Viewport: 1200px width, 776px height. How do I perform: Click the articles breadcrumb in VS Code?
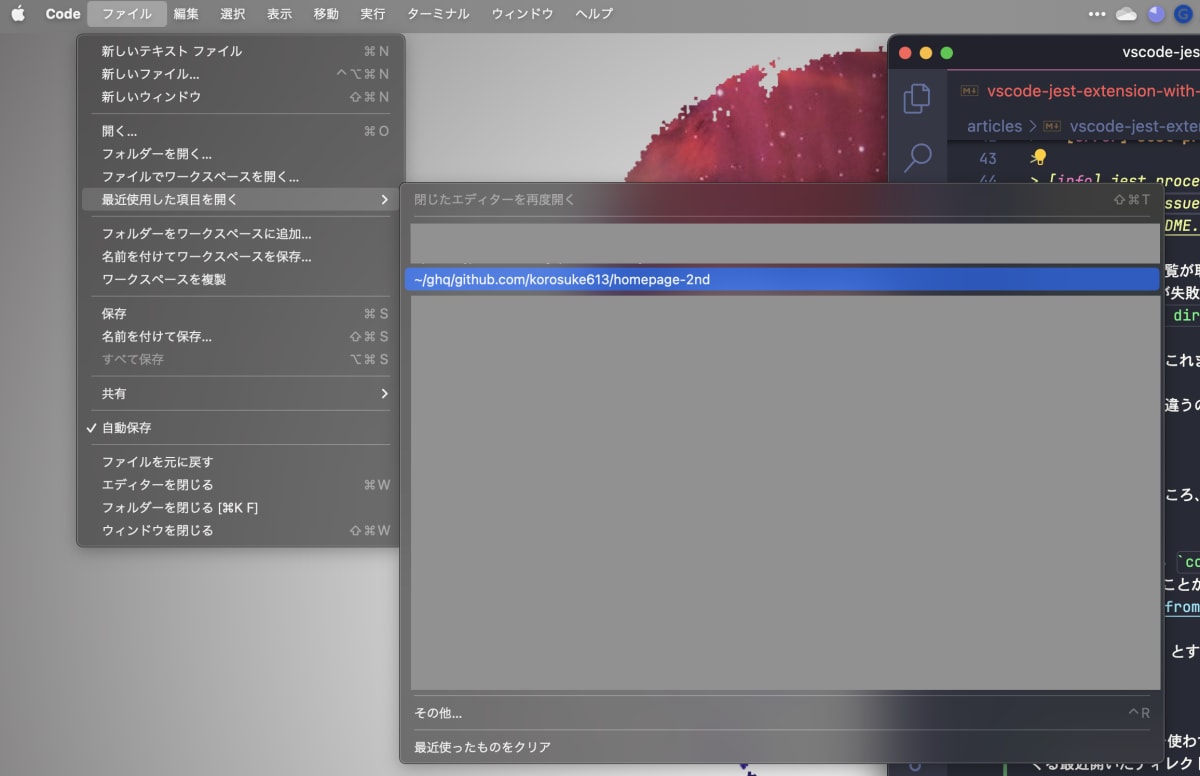click(994, 126)
